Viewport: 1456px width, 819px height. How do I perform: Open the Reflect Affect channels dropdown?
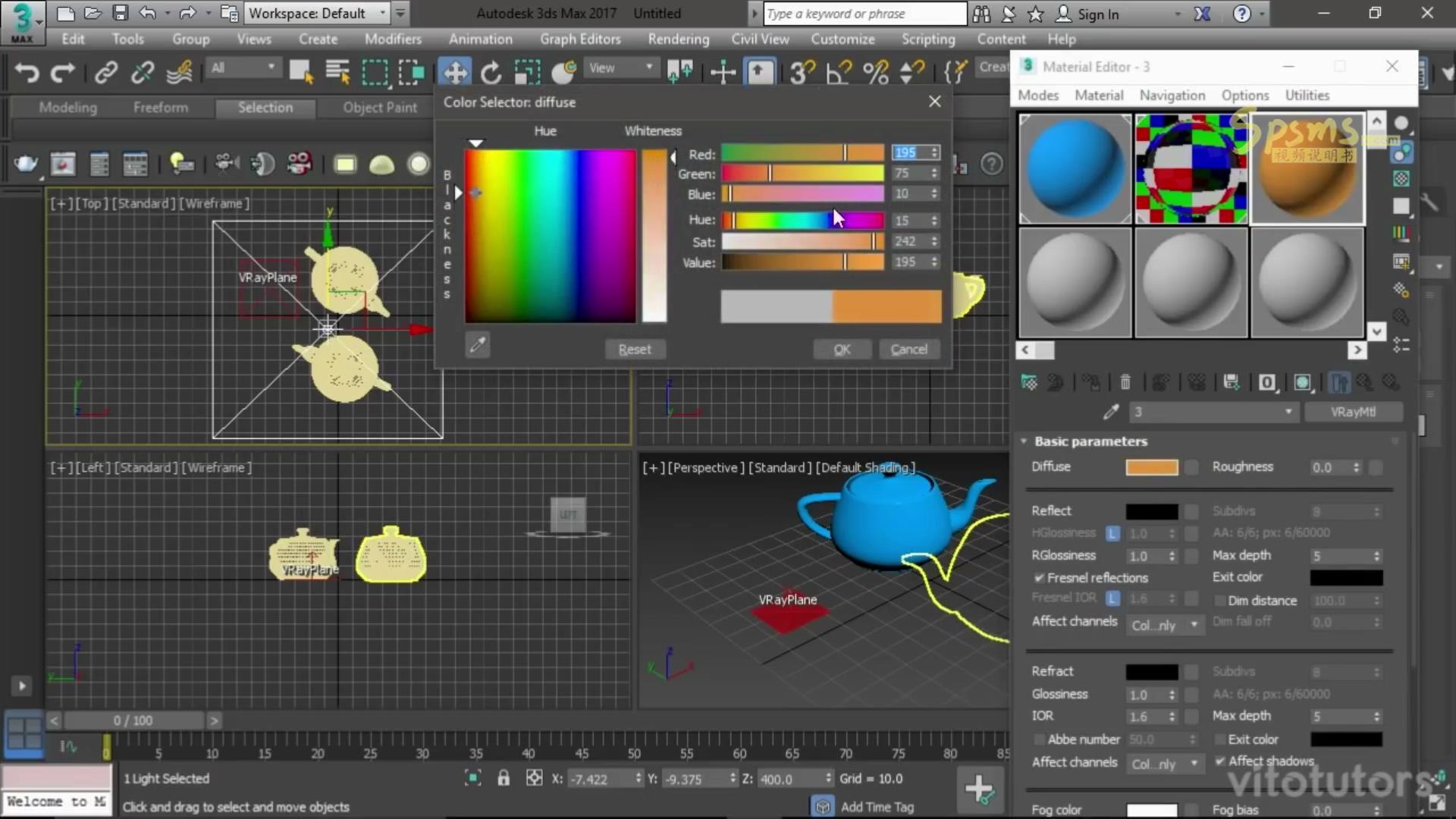coord(1164,625)
